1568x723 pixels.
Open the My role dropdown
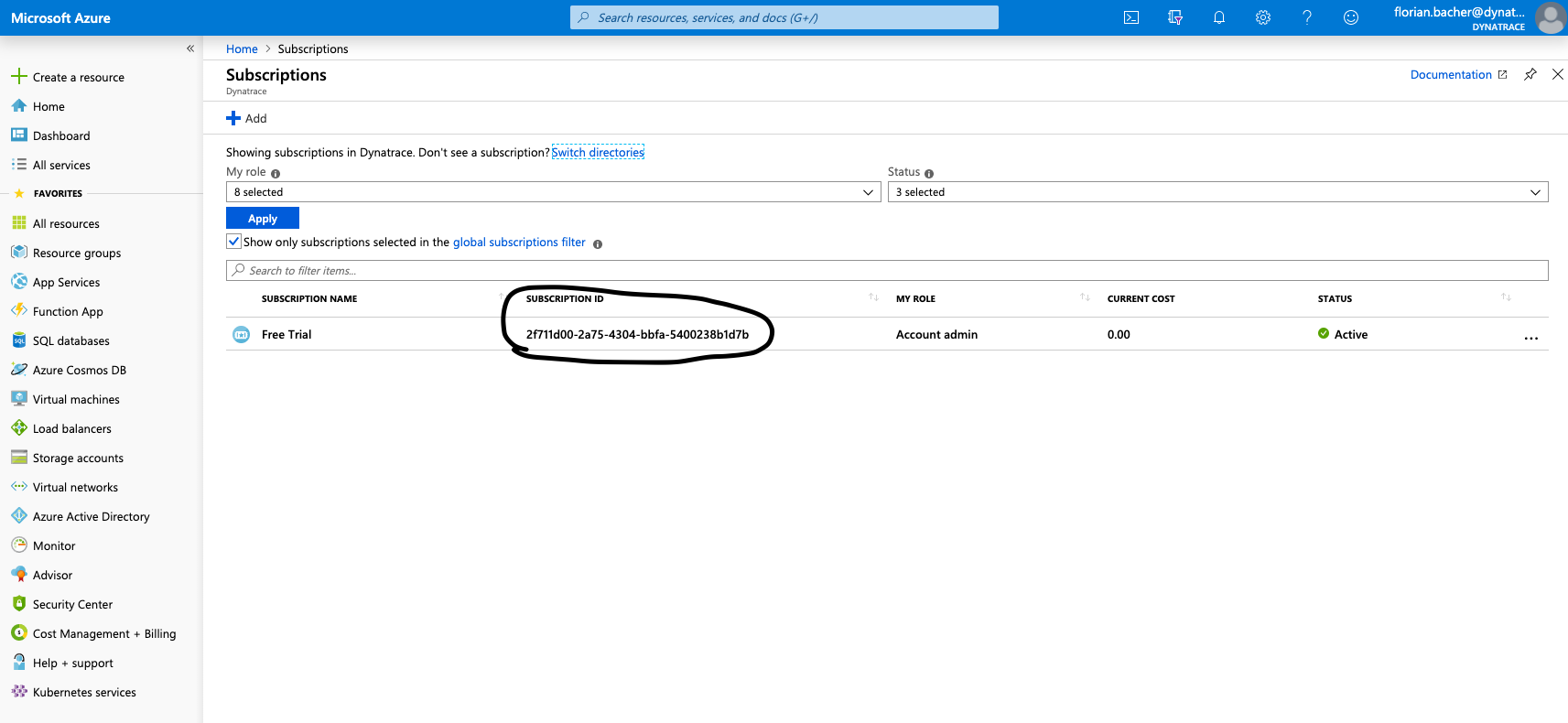pos(553,192)
